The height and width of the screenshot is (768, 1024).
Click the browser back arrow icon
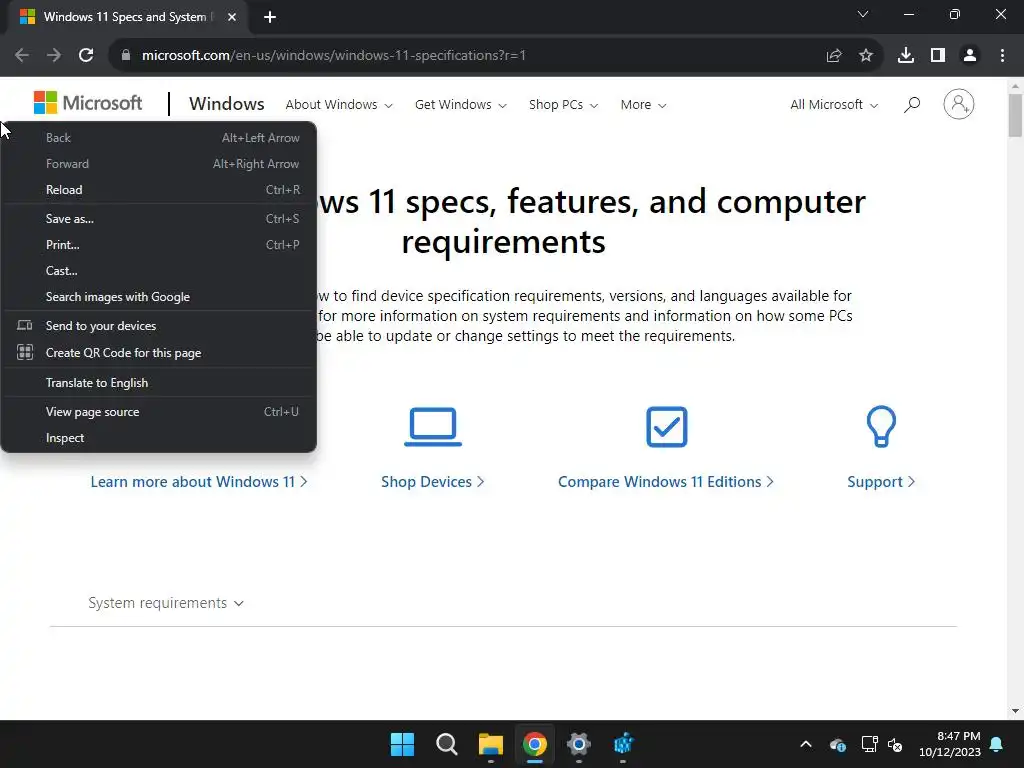pos(22,56)
